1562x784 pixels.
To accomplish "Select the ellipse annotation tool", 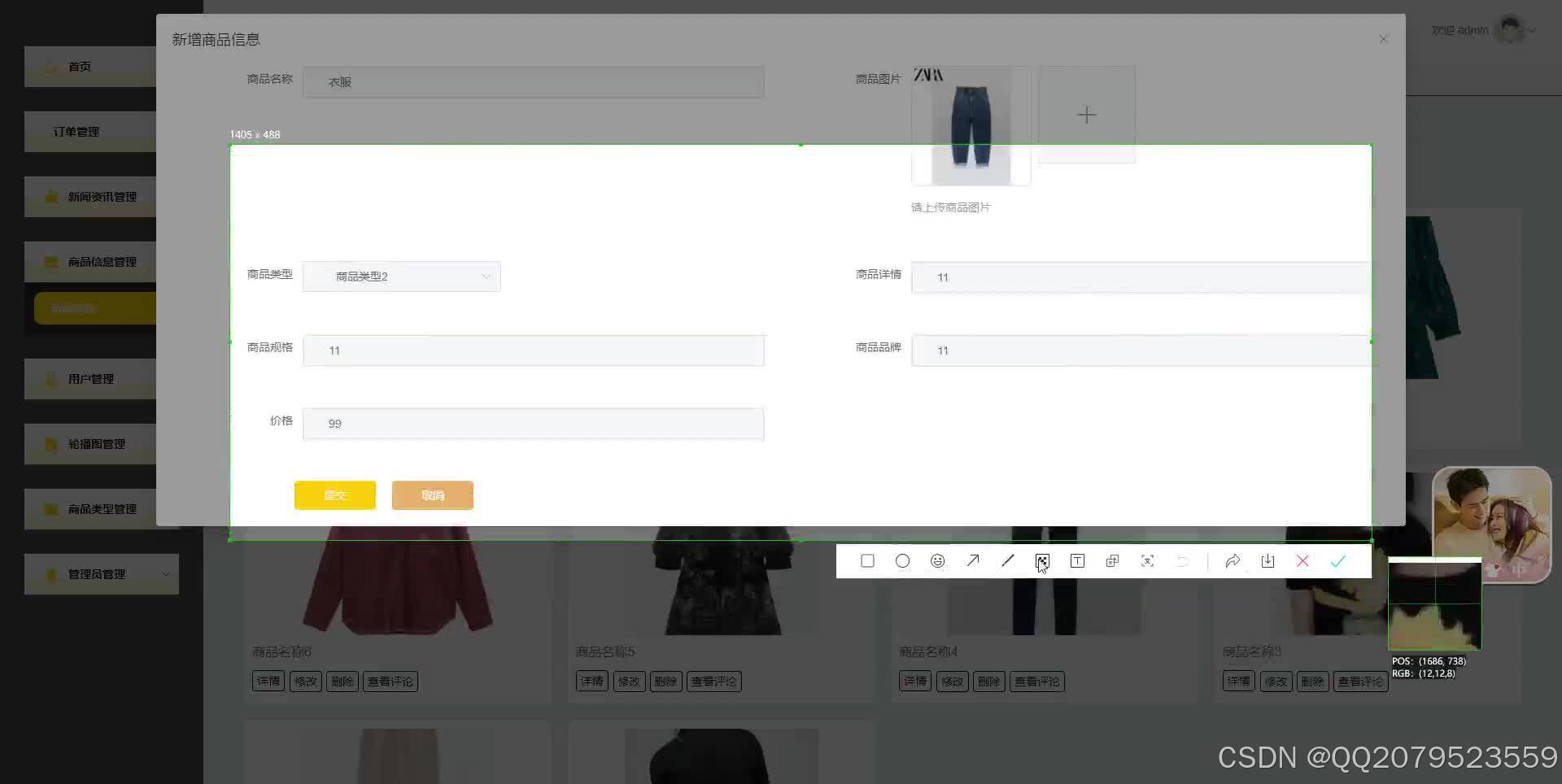I will (x=902, y=561).
